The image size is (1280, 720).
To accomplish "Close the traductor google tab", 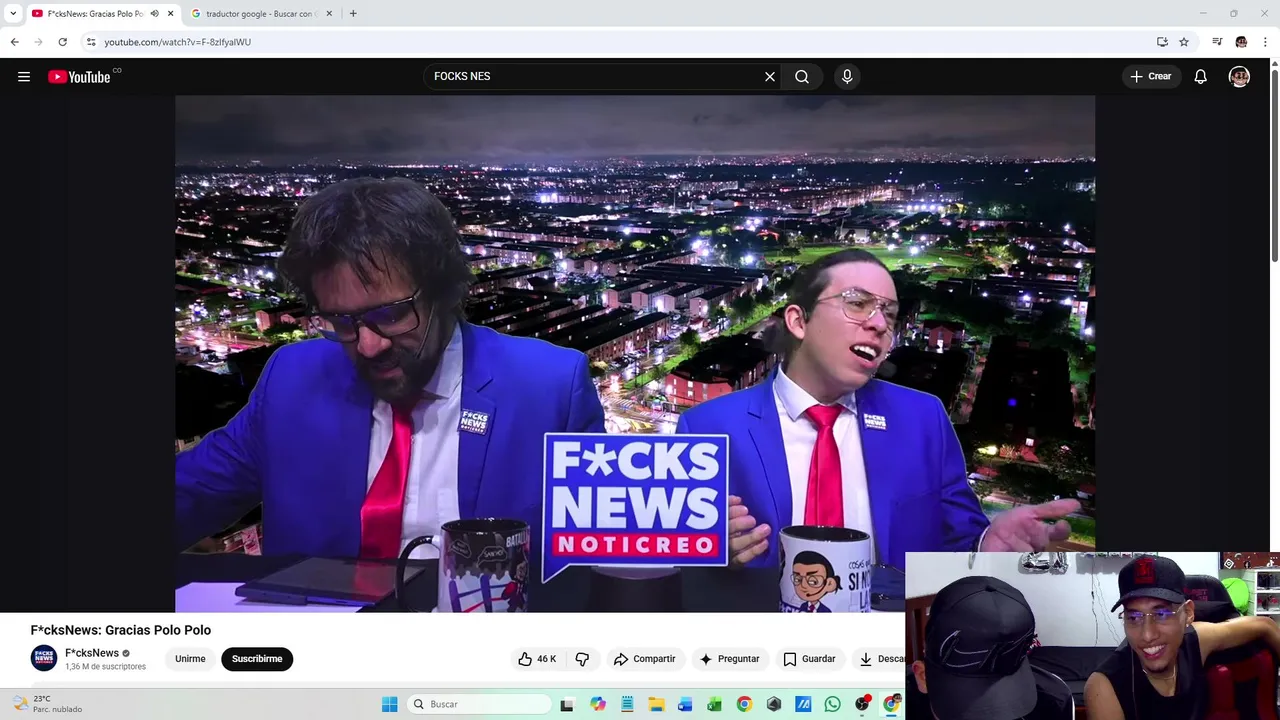I will 328,14.
